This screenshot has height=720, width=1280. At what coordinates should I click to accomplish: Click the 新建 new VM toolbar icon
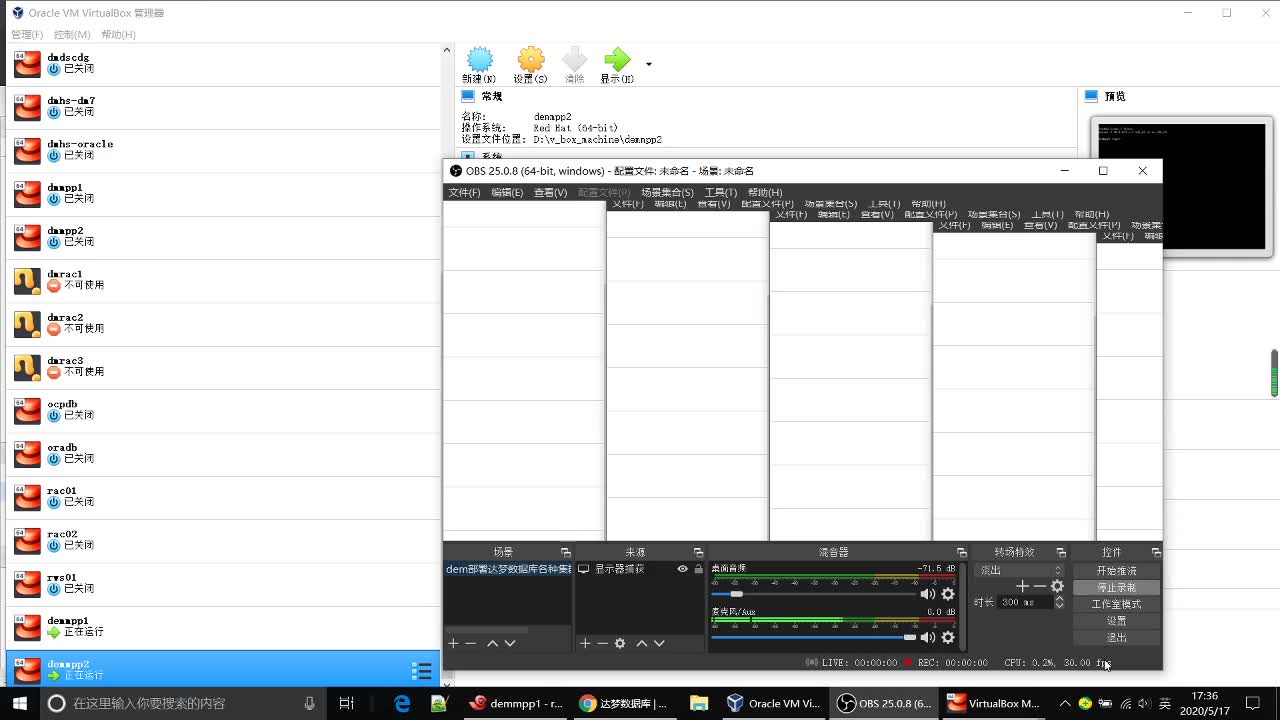pyautogui.click(x=480, y=60)
